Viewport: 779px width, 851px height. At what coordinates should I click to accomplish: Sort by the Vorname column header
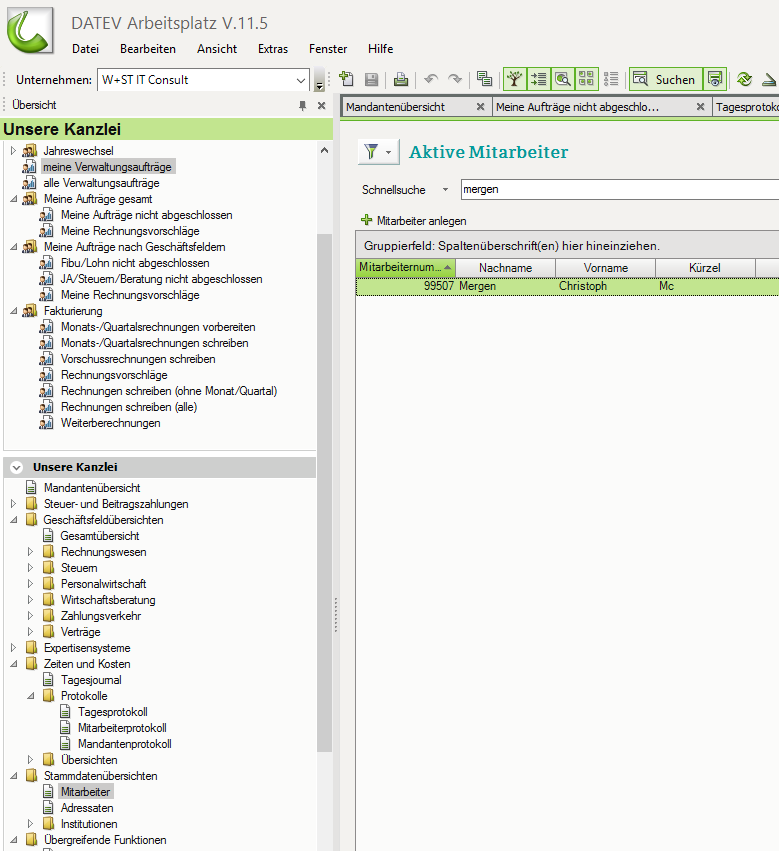coord(605,268)
